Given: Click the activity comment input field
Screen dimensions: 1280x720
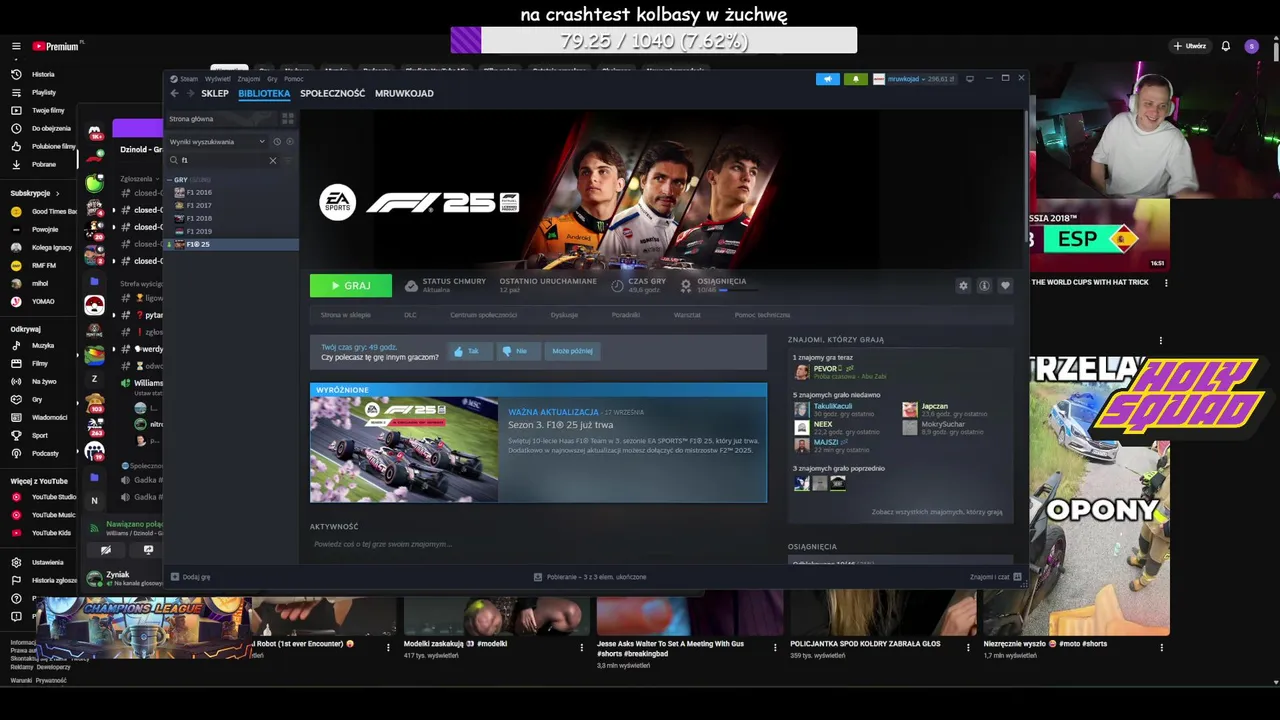Looking at the screenshot, I should [538, 544].
